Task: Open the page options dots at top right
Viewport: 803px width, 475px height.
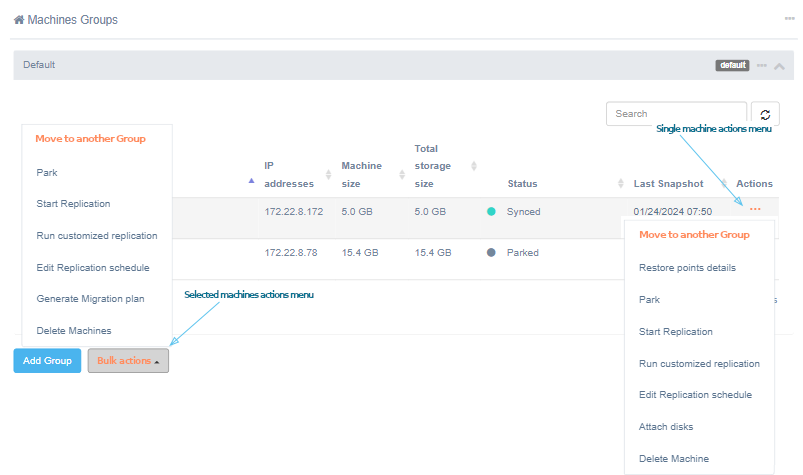Action: point(789,19)
